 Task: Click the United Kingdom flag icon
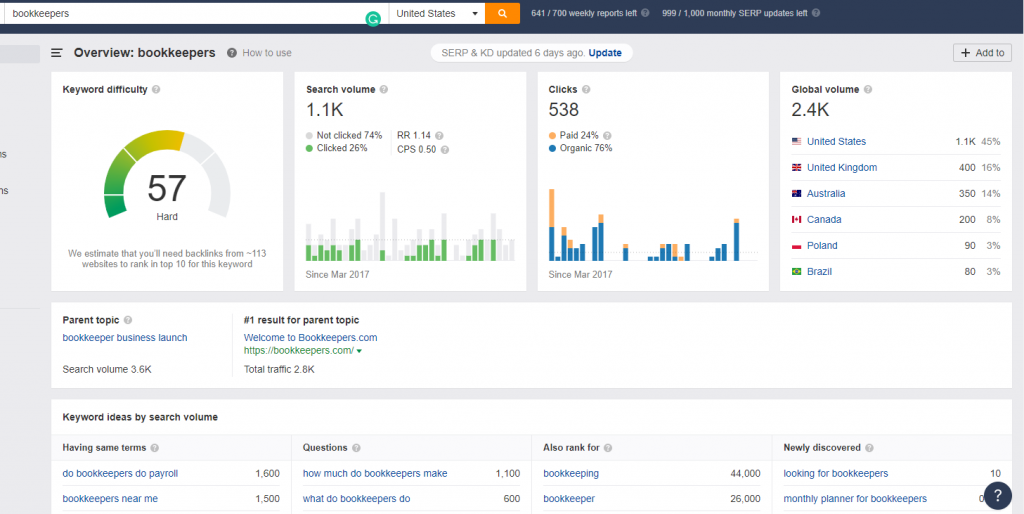click(x=796, y=167)
